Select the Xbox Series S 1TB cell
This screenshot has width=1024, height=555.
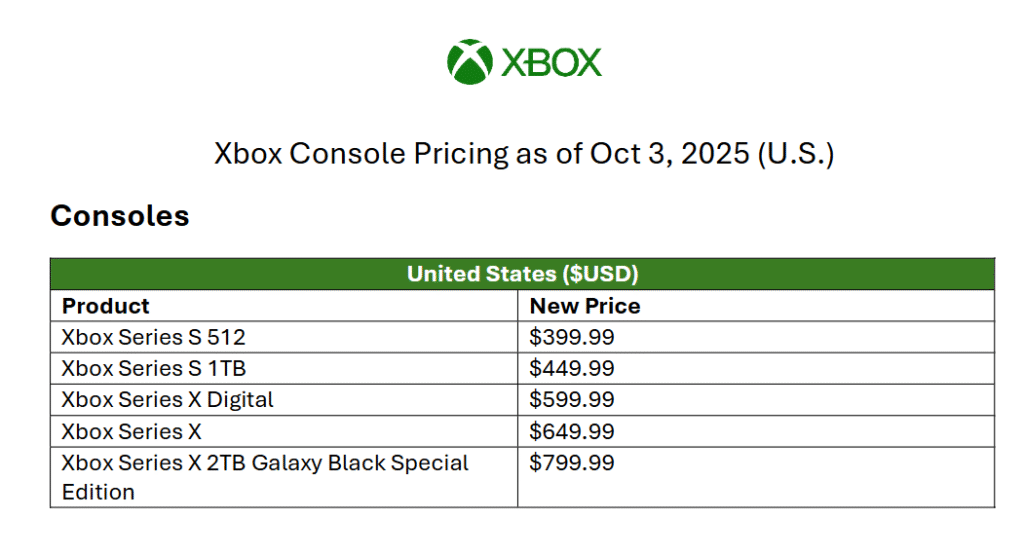pos(284,368)
